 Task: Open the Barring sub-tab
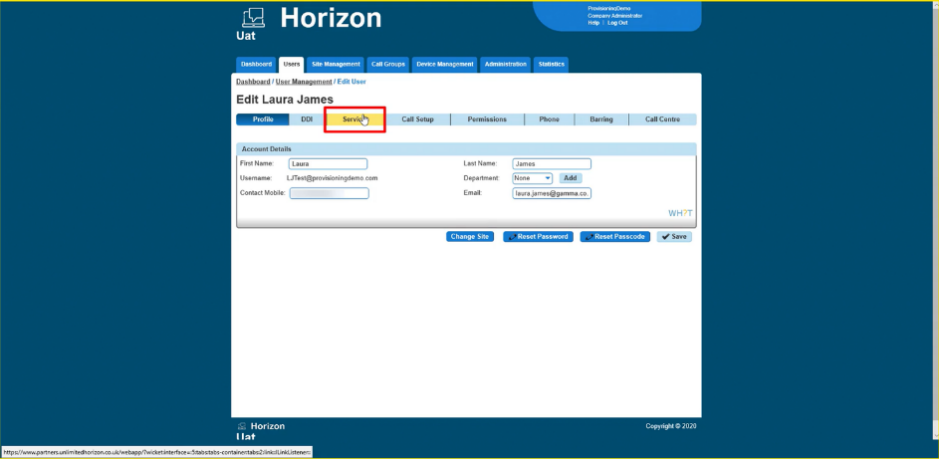click(601, 119)
